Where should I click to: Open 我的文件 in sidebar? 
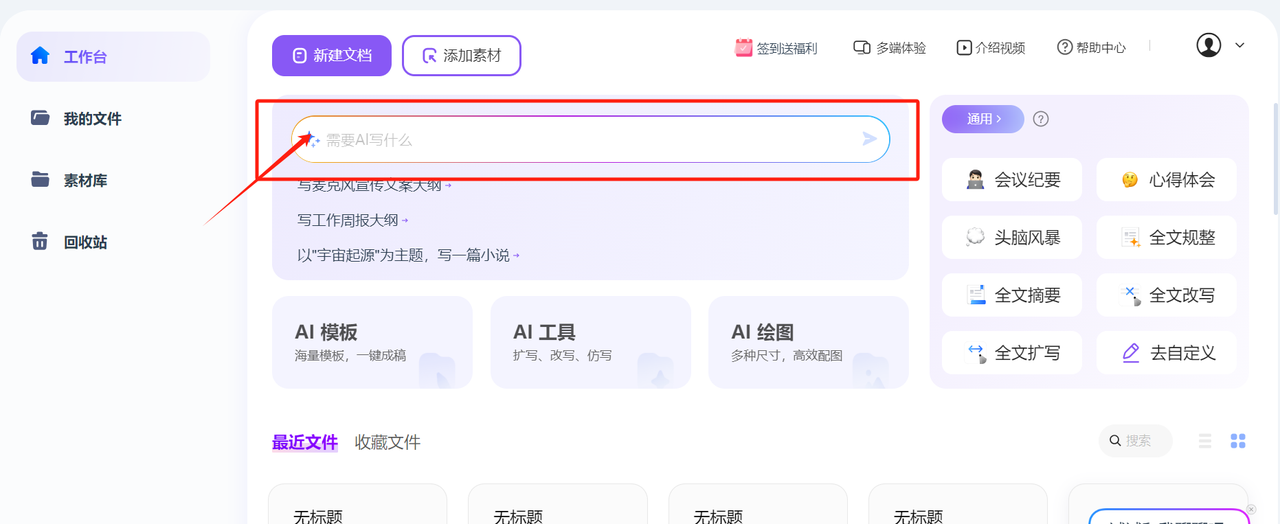92,119
